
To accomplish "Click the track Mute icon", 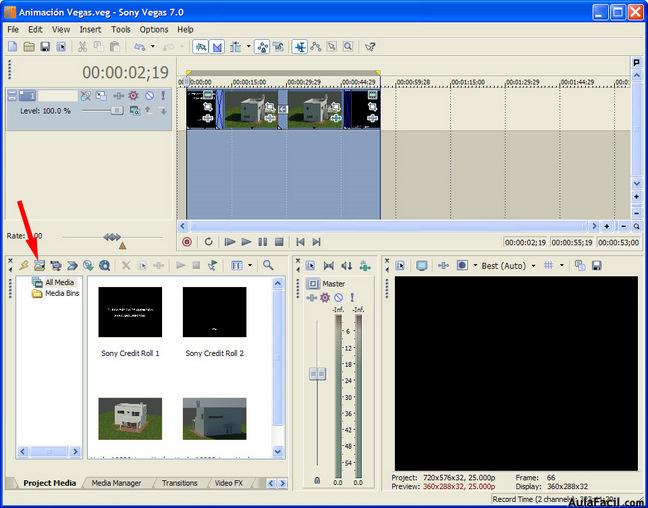I will tap(150, 96).
